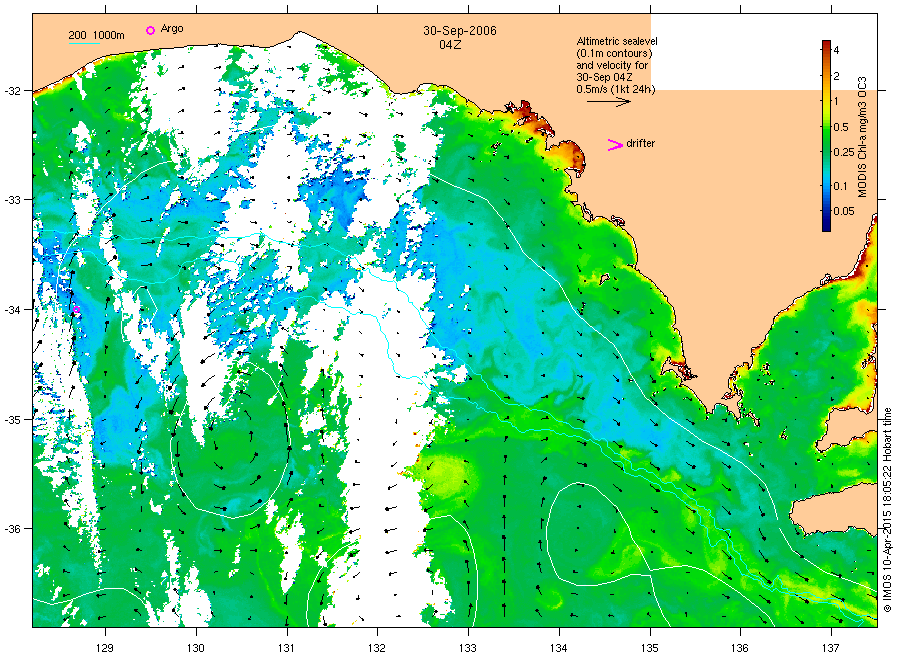Click '0.5m/s (1kt 24h)' legend text

pos(615,90)
